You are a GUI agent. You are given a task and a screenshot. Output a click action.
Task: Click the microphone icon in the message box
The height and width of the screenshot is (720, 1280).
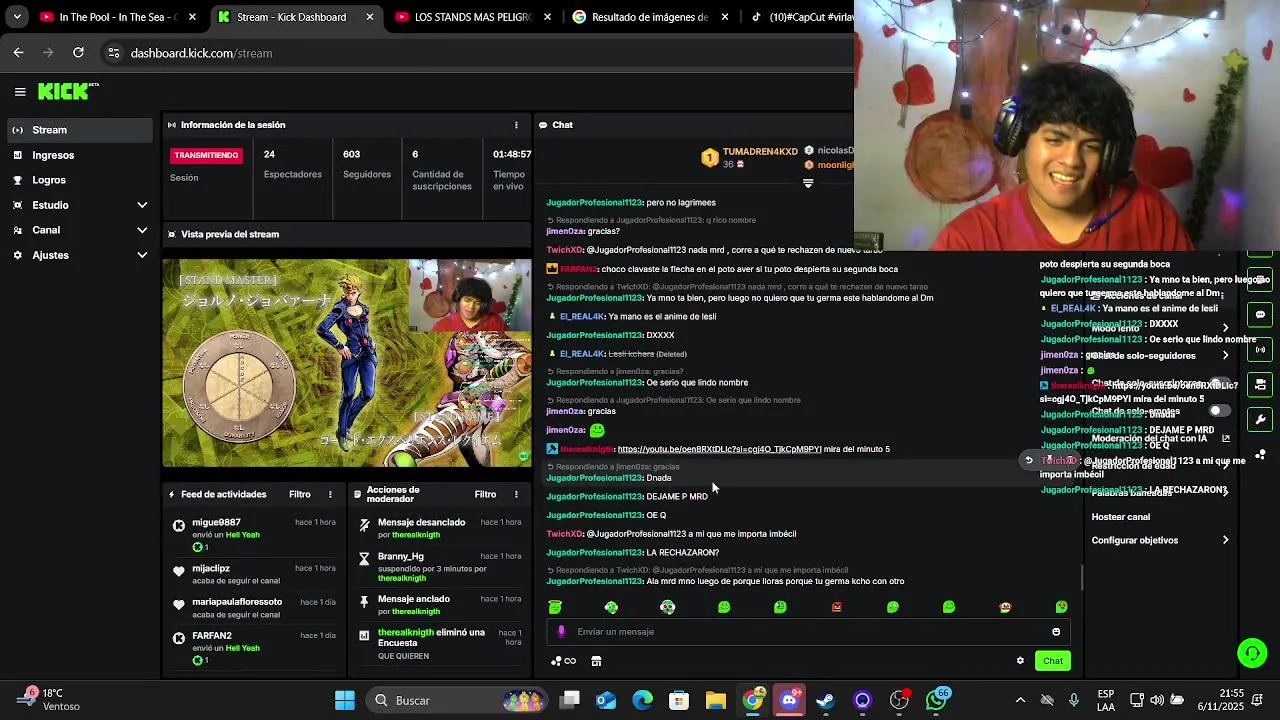(x=561, y=632)
